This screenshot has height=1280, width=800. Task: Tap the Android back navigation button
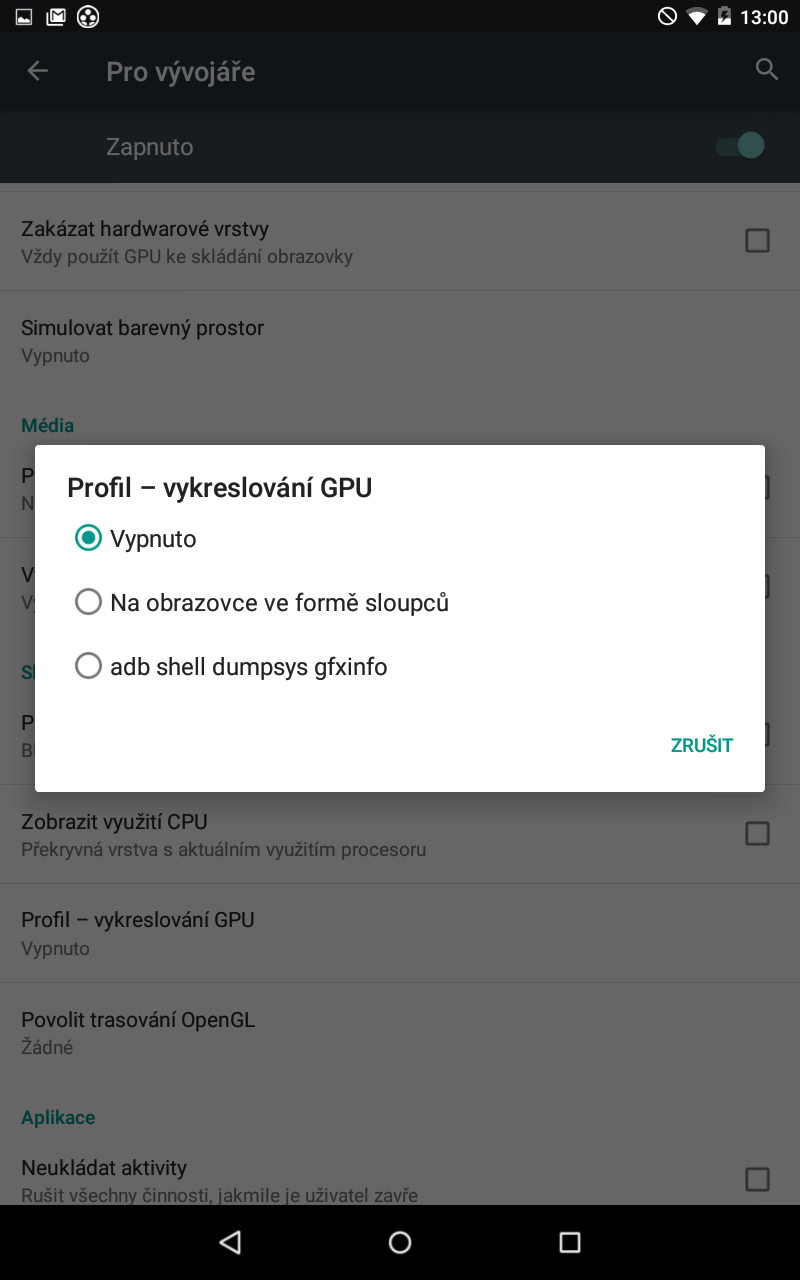click(x=230, y=1242)
